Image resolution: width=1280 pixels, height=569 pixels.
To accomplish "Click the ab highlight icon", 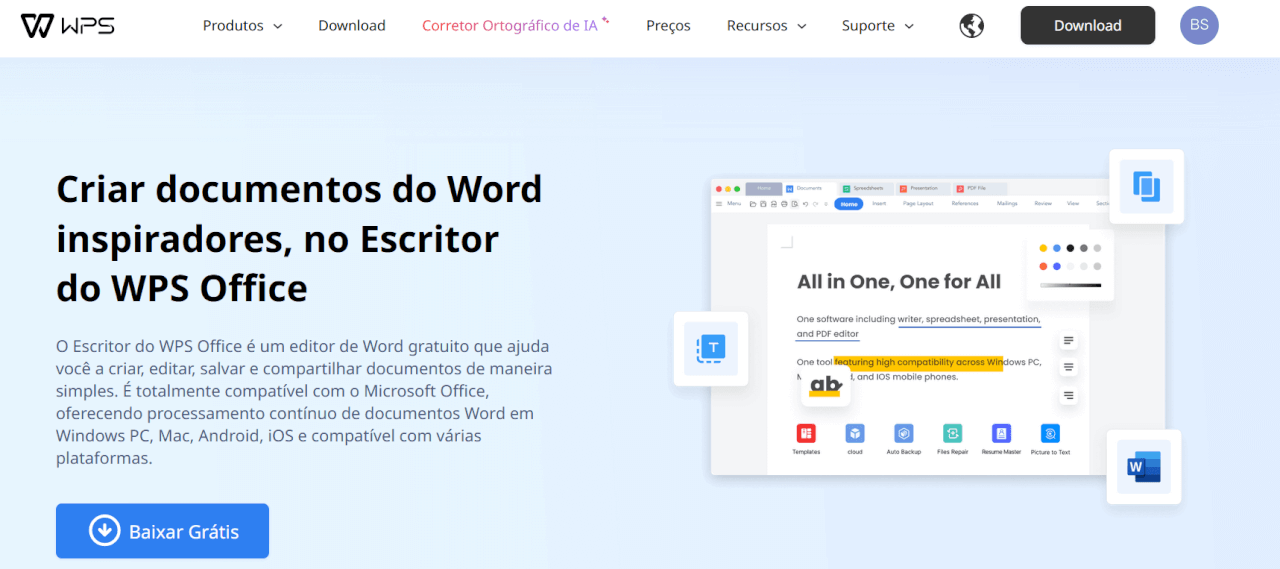I will (825, 385).
